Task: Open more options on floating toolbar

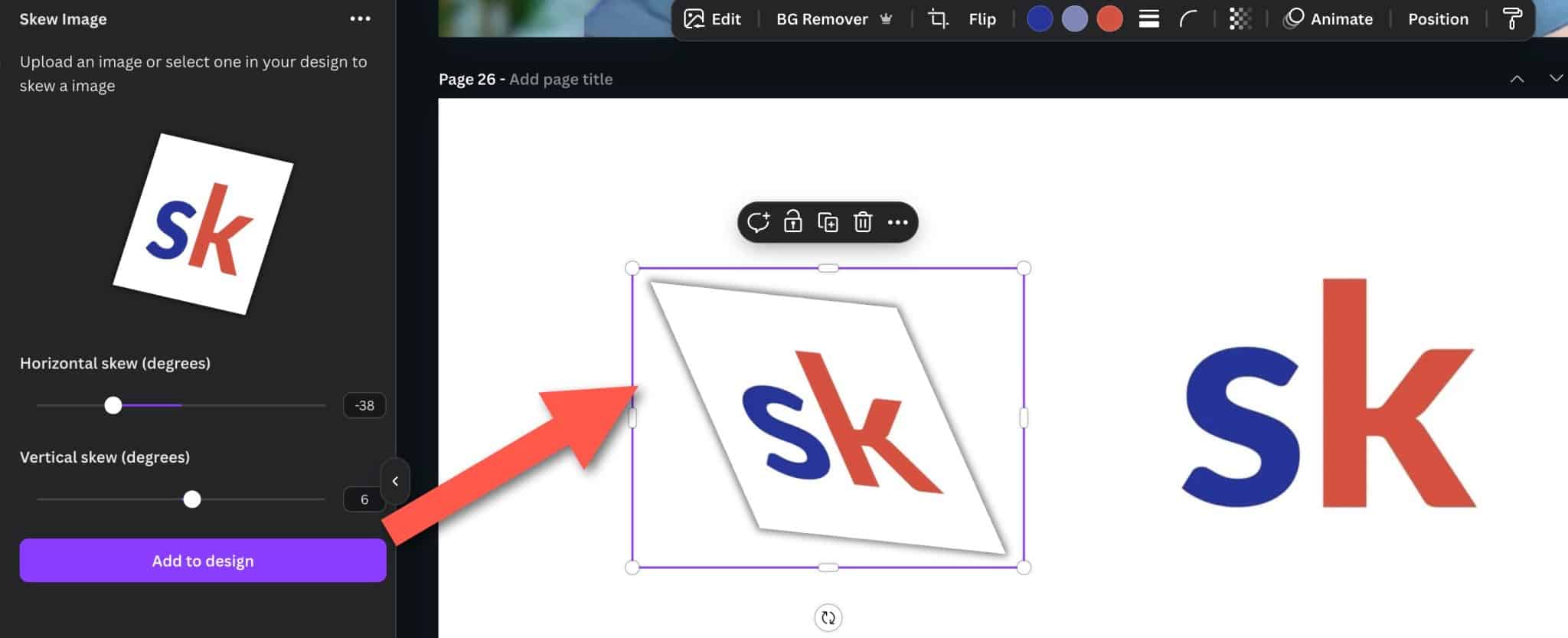Action: click(x=897, y=223)
